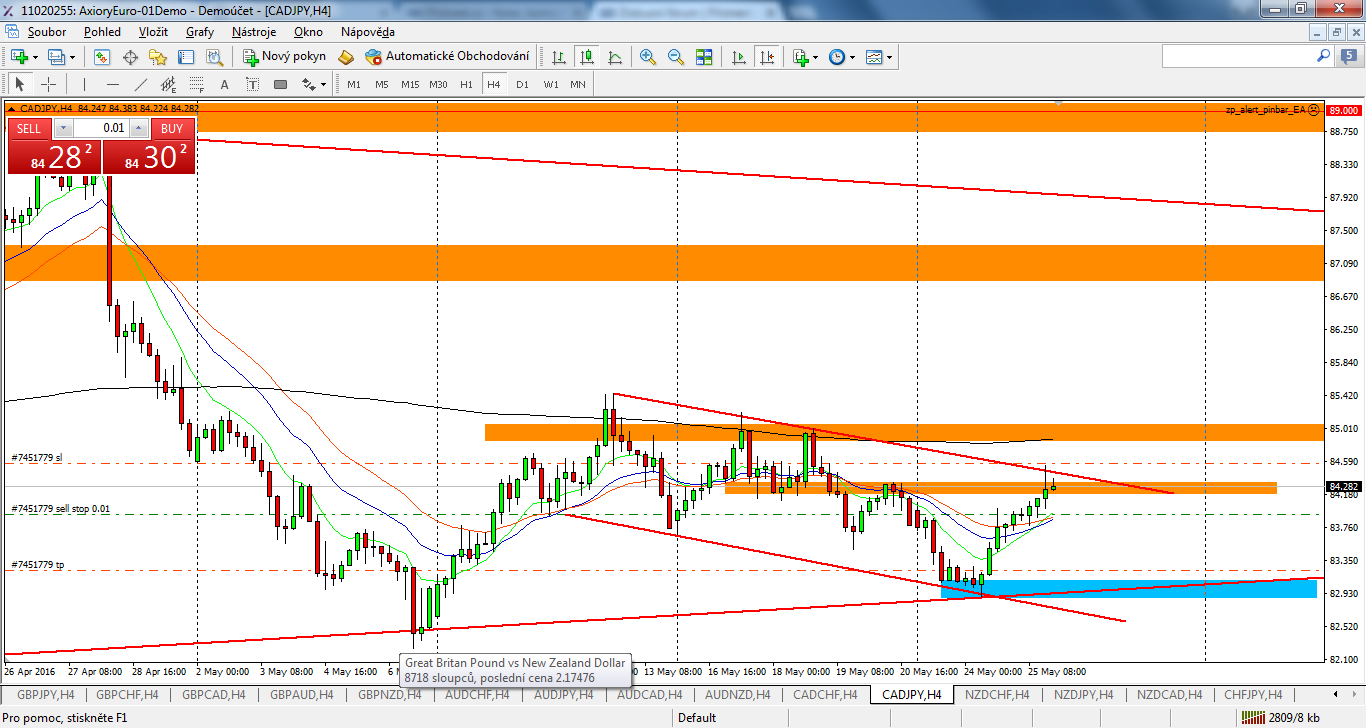Expand the Templates dropdown arrow
The image size is (1366, 728).
[889, 57]
